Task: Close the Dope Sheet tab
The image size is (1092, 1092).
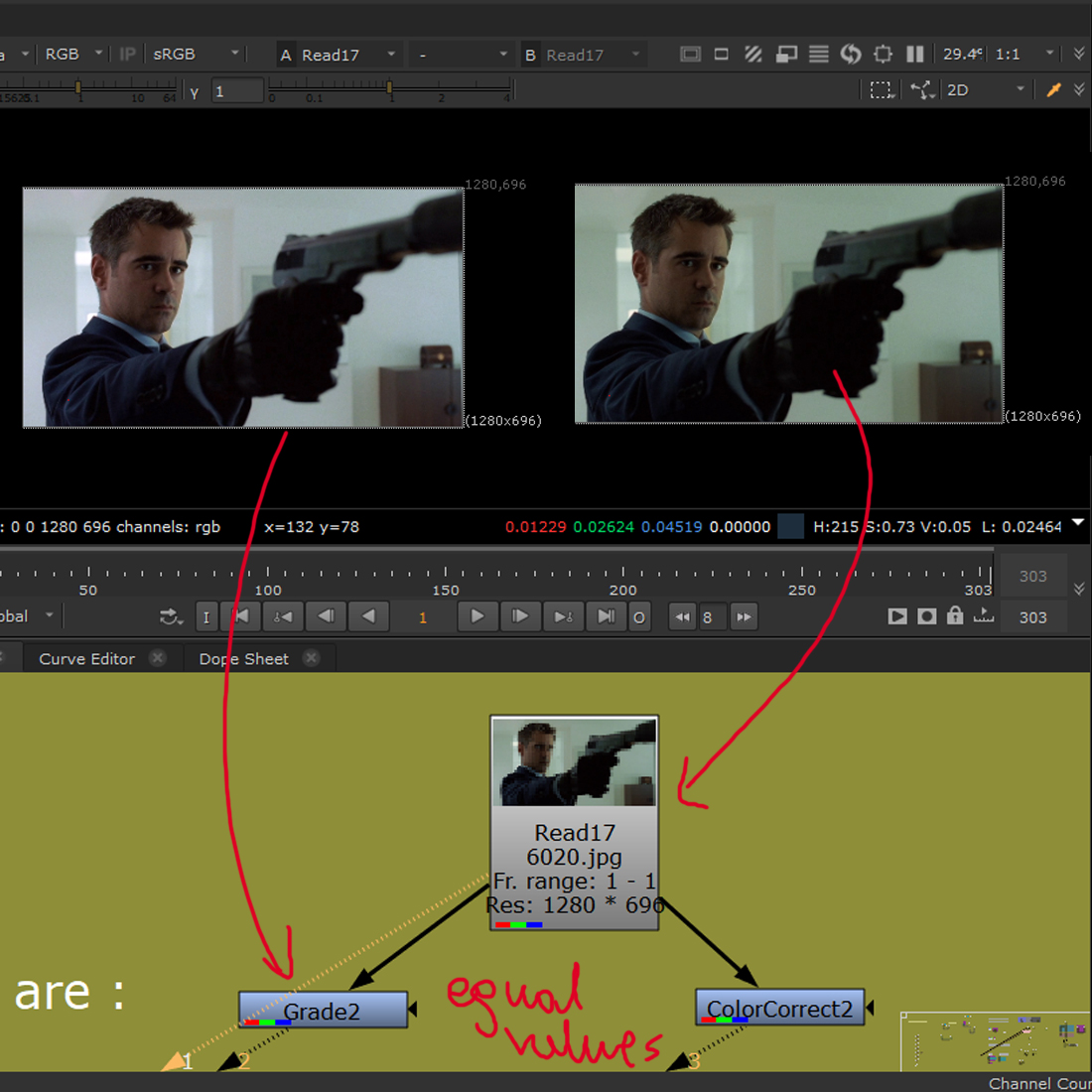Action: tap(312, 658)
